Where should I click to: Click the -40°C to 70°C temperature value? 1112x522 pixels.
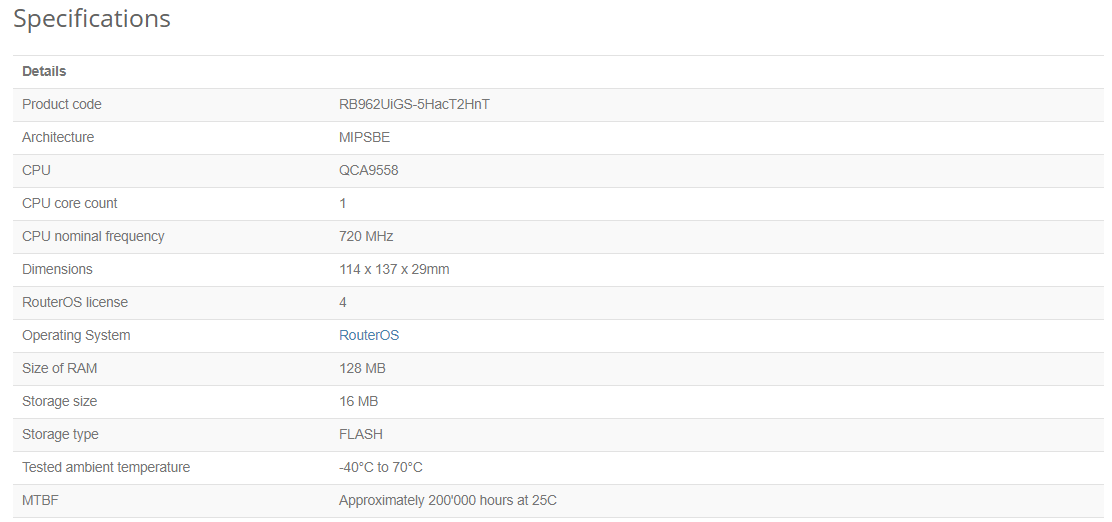[x=381, y=467]
